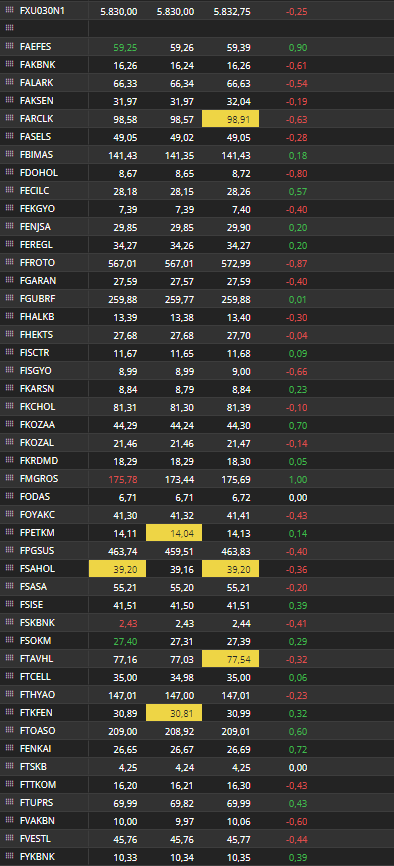
Task: Select the grid icon on the FARCLK row
Action: point(9,119)
